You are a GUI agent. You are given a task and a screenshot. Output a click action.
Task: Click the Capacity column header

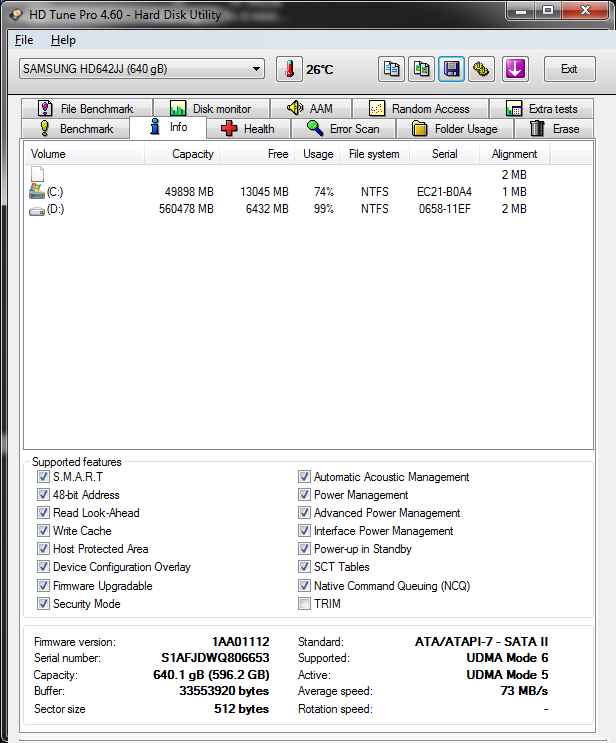tap(182, 154)
